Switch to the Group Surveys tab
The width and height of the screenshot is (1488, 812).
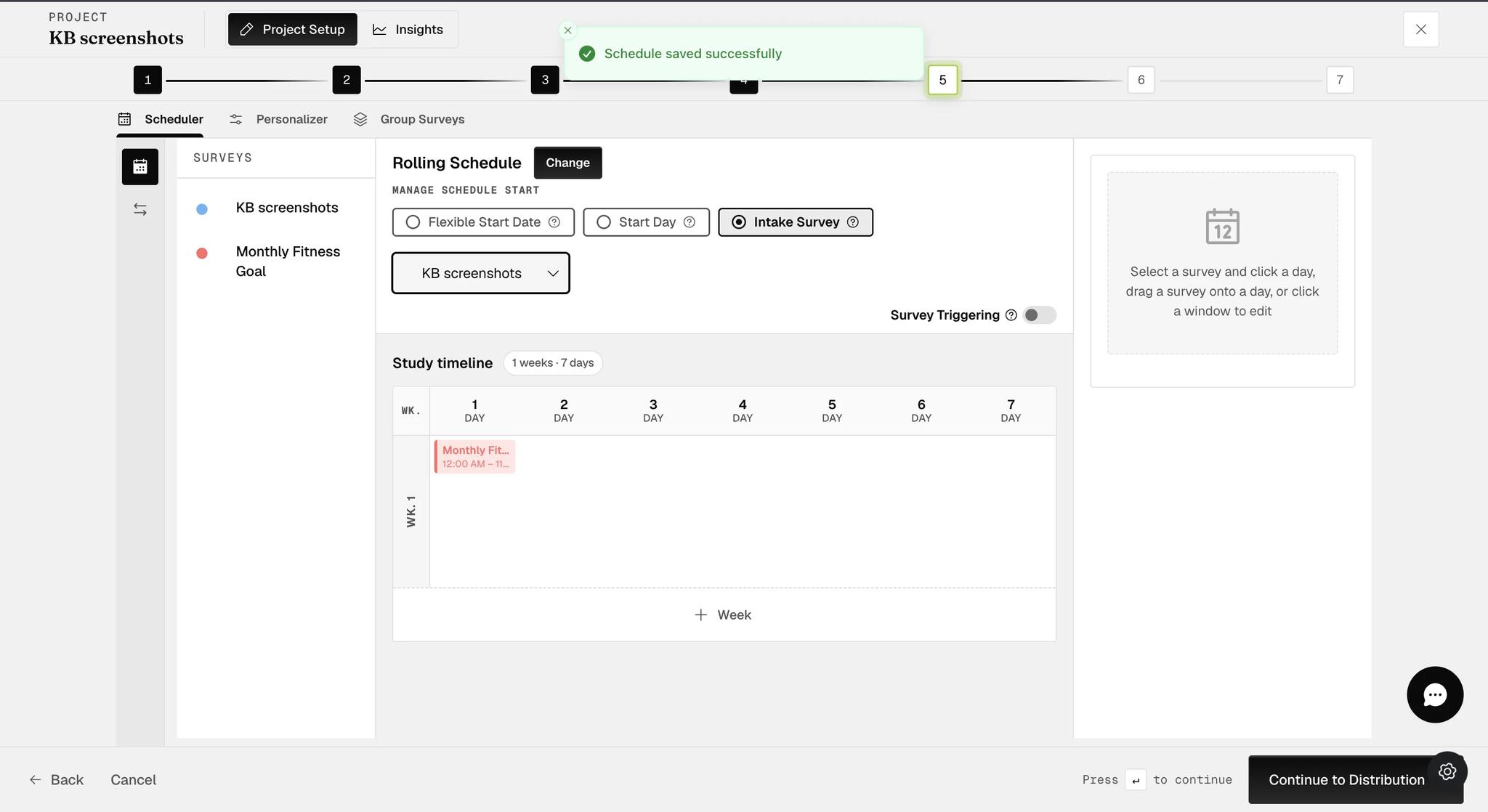coord(408,119)
